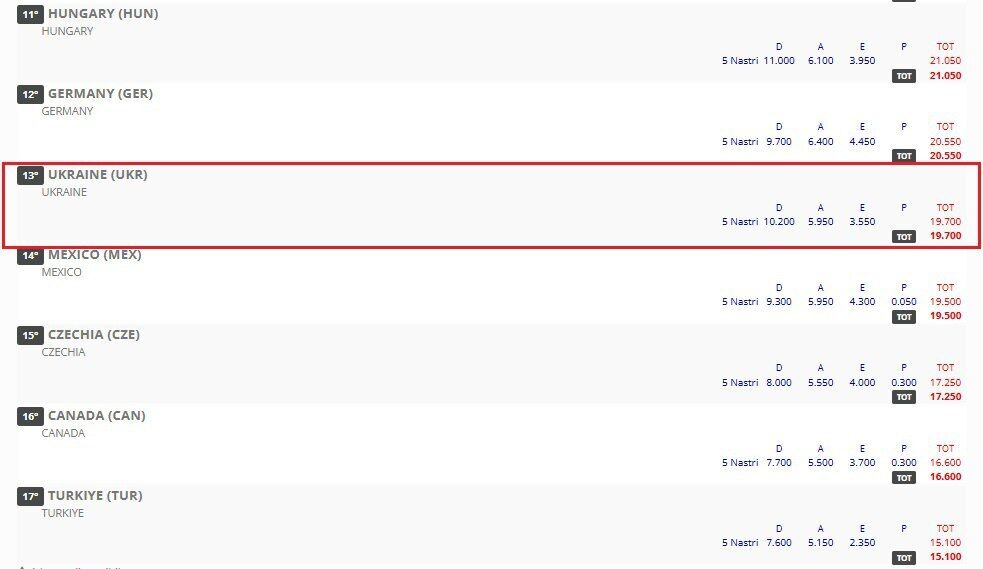The height and width of the screenshot is (569, 983).
Task: Click the 5 Nastri label for Germany
Action: coord(740,142)
